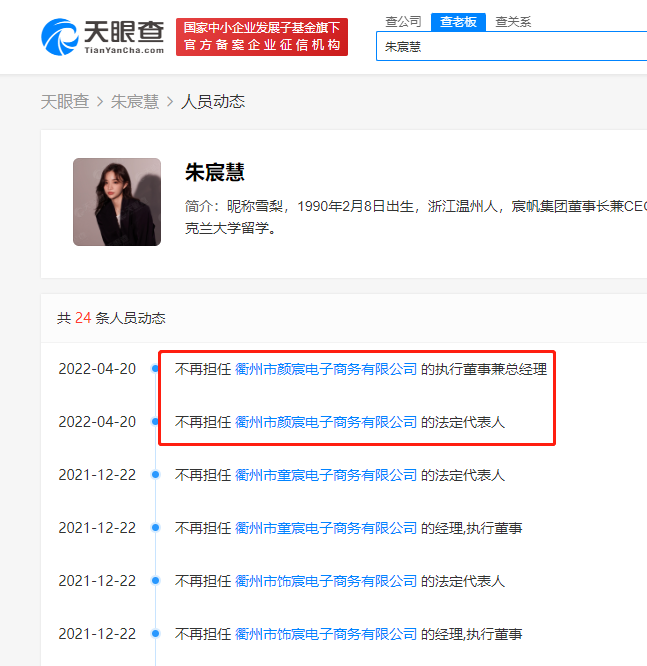Open 衢州市童宸电子商务有限公司 in the 经理,执行董事 row
This screenshot has width=647, height=666.
(326, 528)
